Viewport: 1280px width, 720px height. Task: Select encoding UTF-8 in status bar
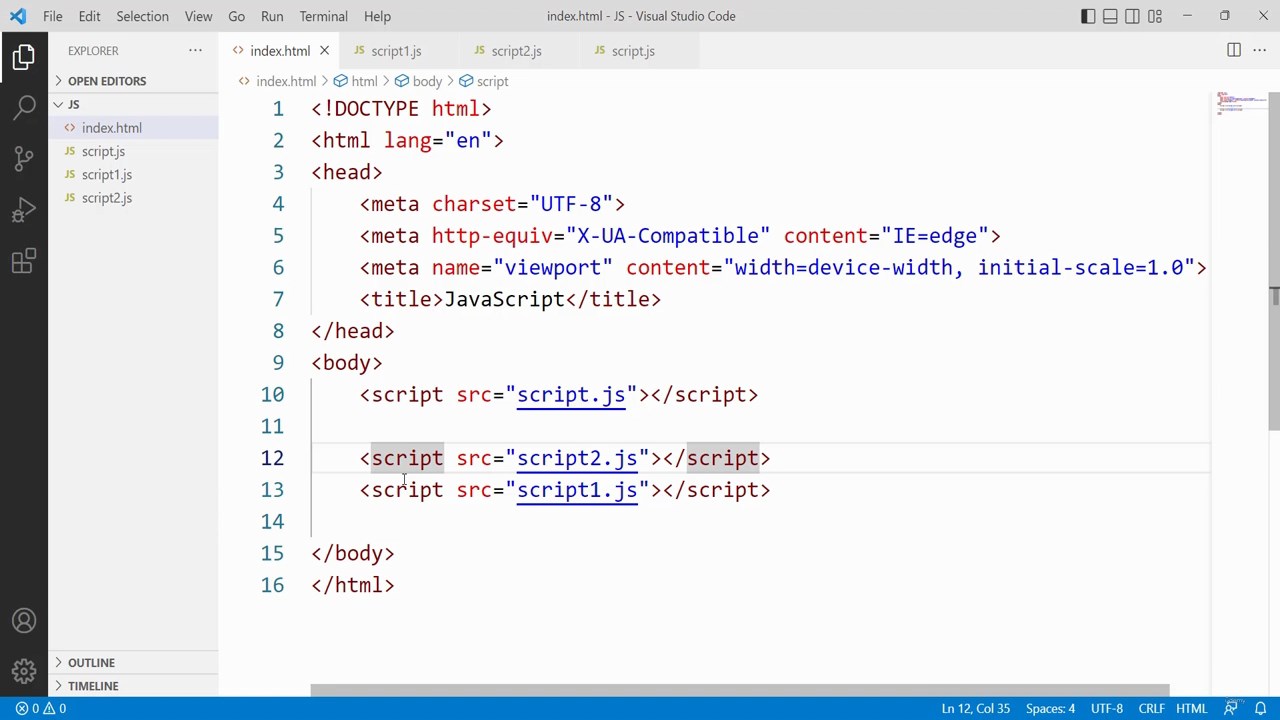1107,709
